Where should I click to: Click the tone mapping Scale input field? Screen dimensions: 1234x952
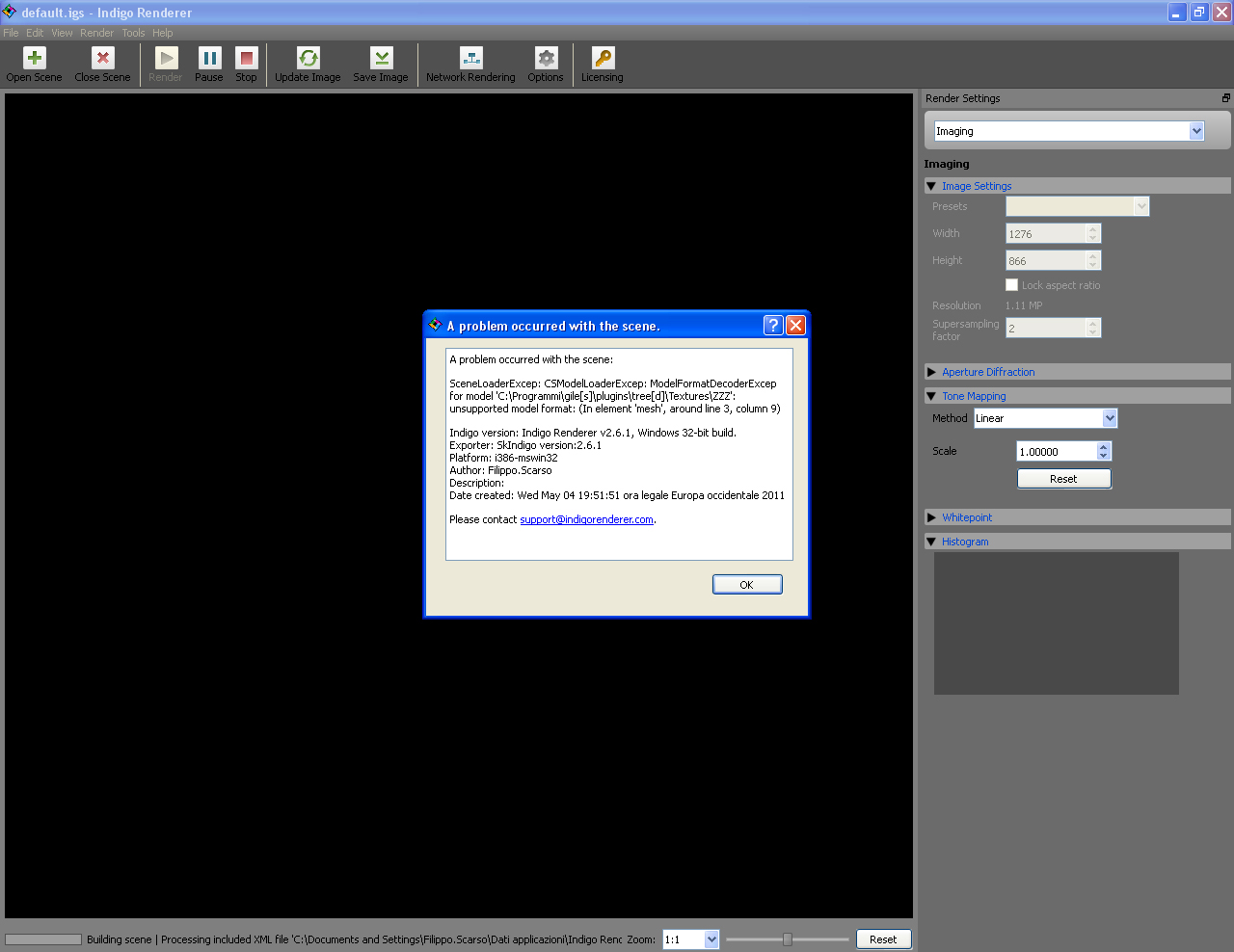(1057, 451)
